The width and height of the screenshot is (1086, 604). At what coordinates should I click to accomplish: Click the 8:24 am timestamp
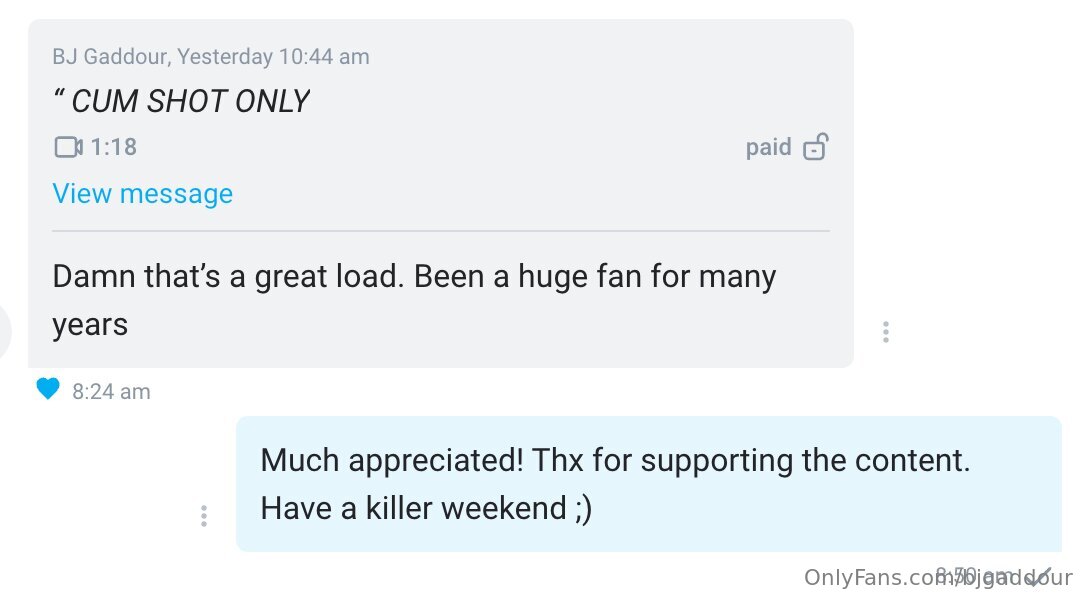pos(112,391)
